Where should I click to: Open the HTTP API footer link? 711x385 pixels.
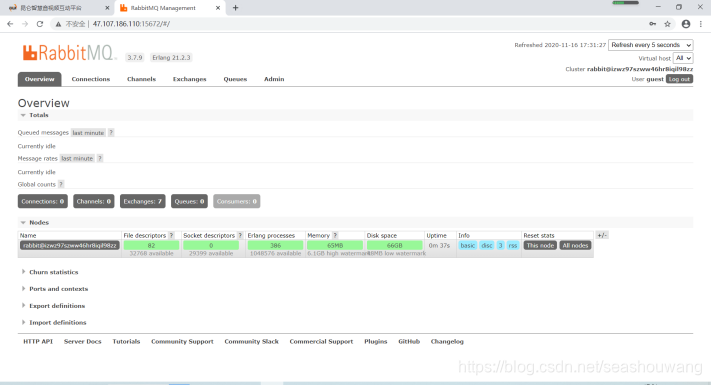[x=38, y=341]
